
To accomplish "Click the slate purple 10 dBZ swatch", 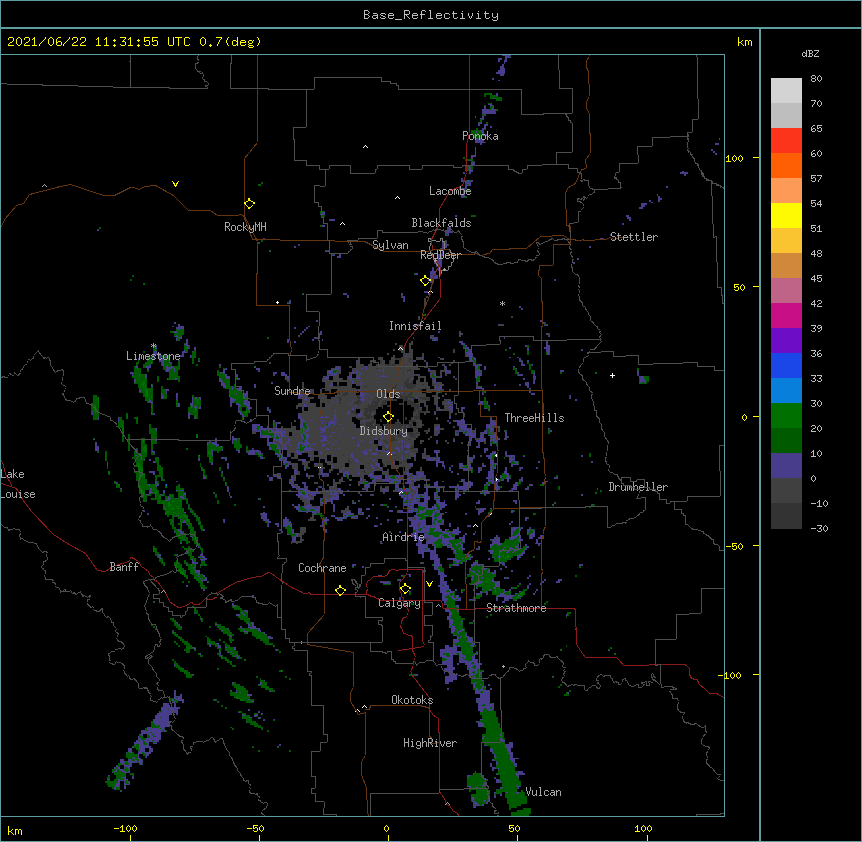I will (x=786, y=466).
